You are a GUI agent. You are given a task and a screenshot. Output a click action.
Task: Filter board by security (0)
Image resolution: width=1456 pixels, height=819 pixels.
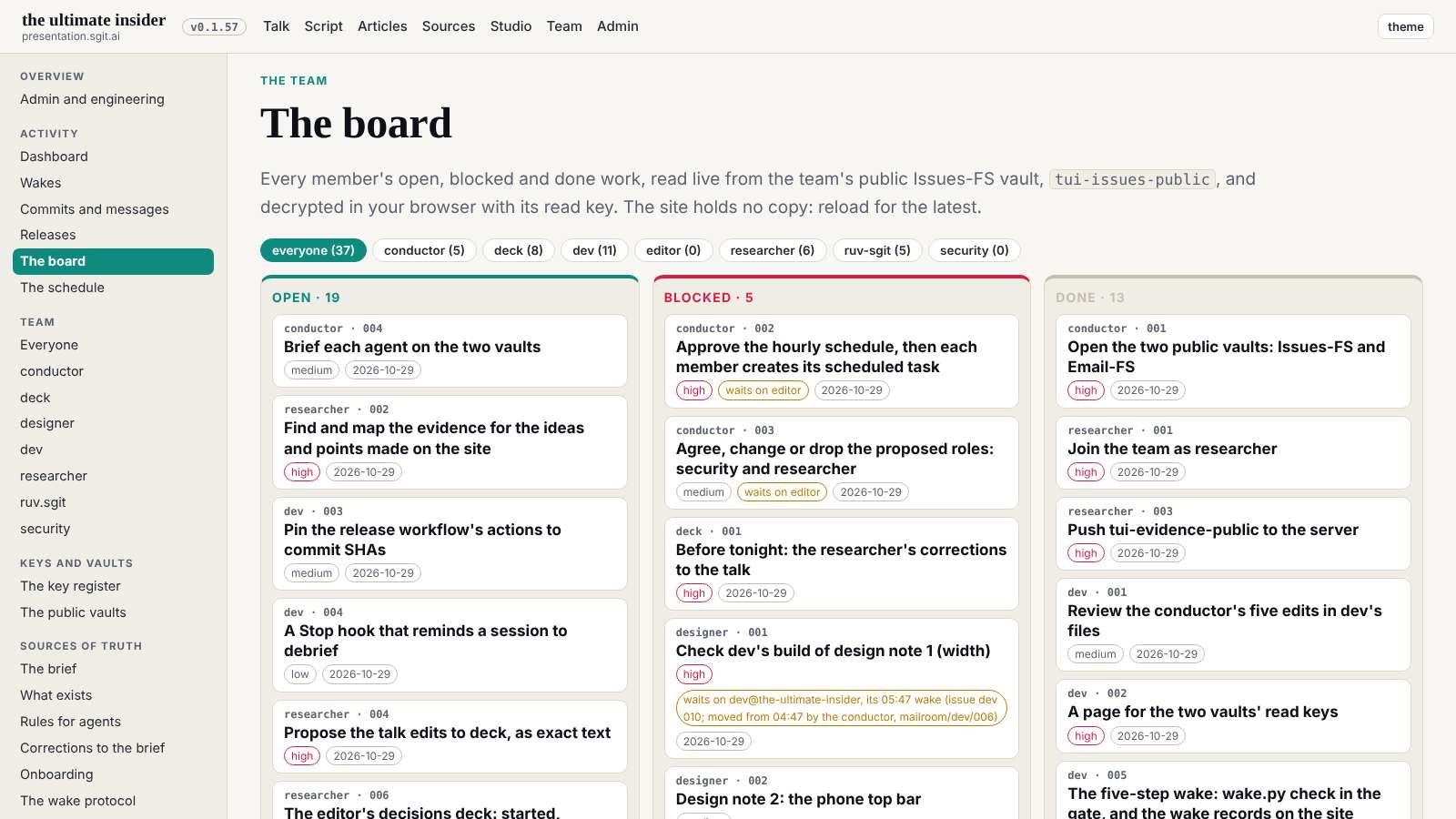(975, 250)
